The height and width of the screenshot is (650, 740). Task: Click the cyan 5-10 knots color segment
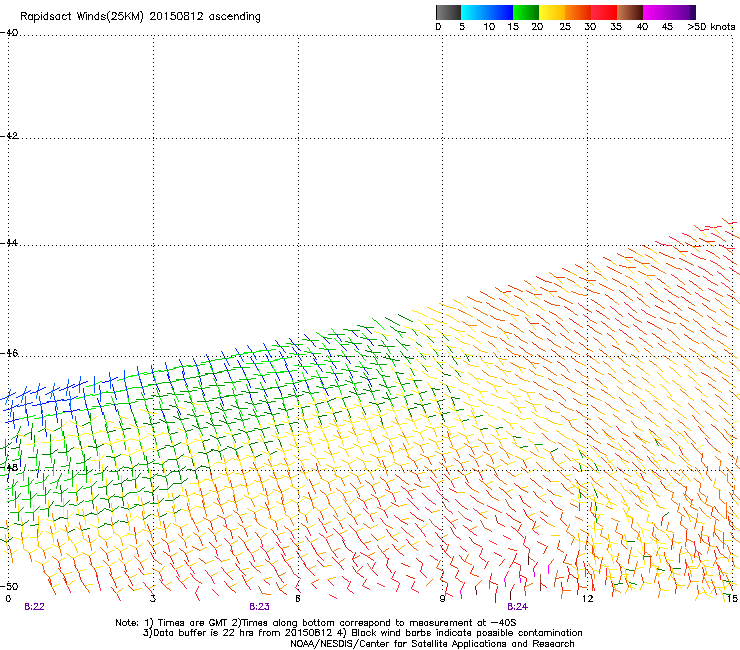474,12
